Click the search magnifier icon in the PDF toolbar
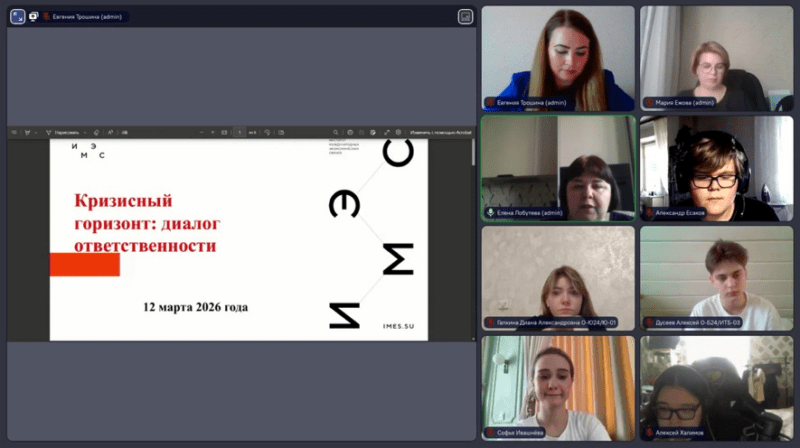This screenshot has width=800, height=448. click(336, 132)
